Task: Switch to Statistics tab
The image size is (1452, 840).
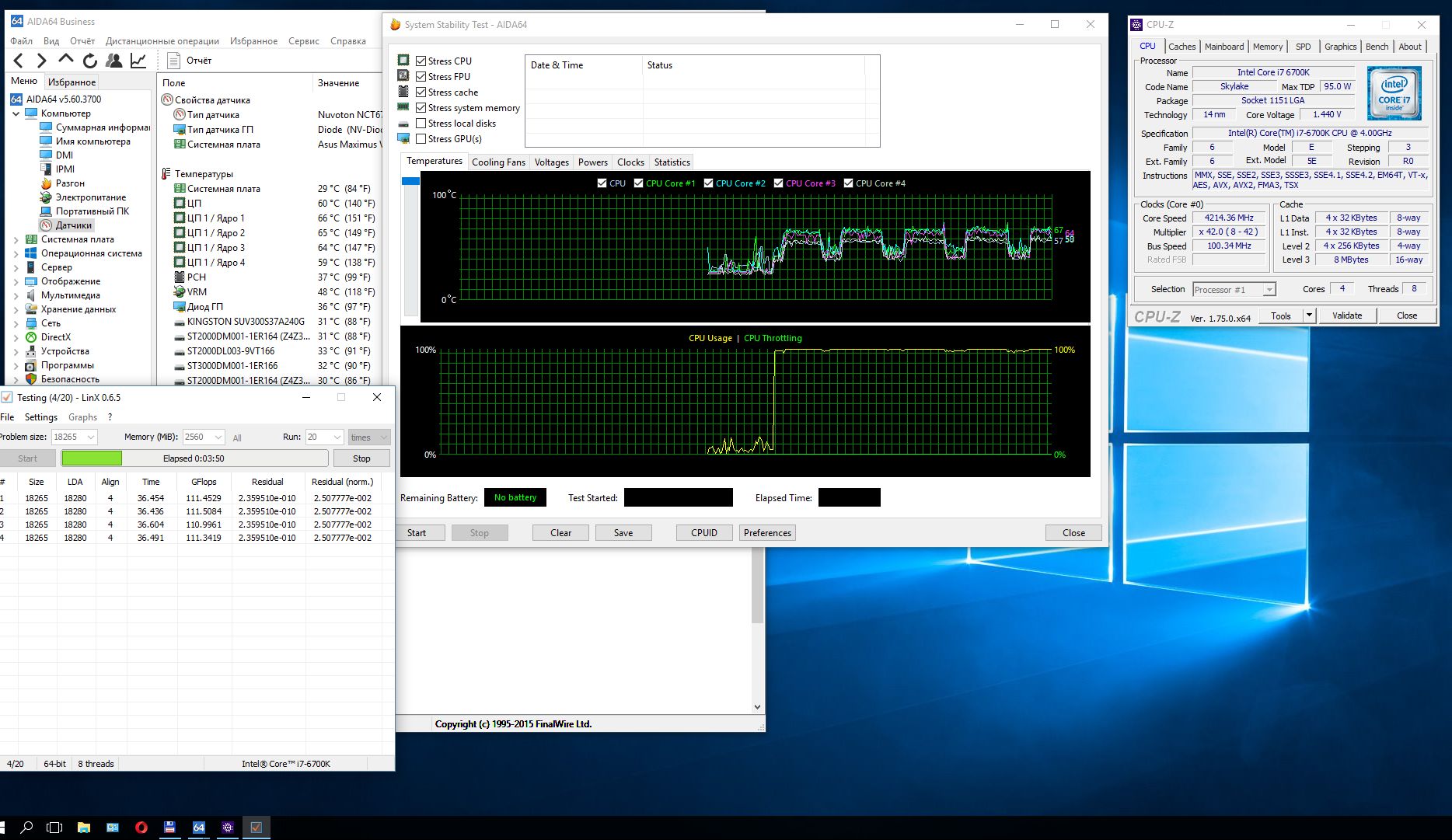Action: click(x=672, y=162)
